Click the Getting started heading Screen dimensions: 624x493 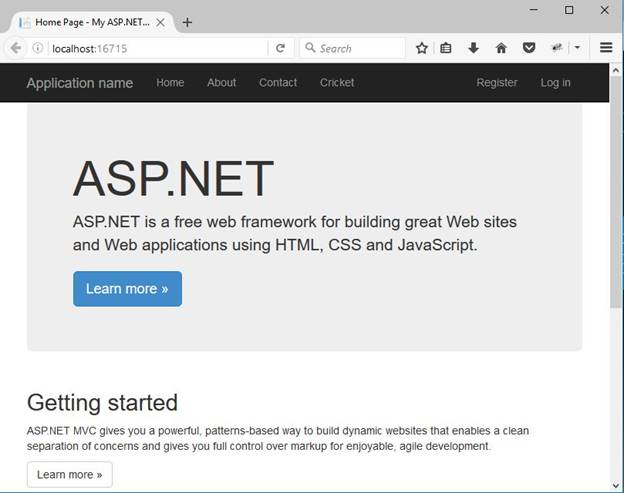102,402
